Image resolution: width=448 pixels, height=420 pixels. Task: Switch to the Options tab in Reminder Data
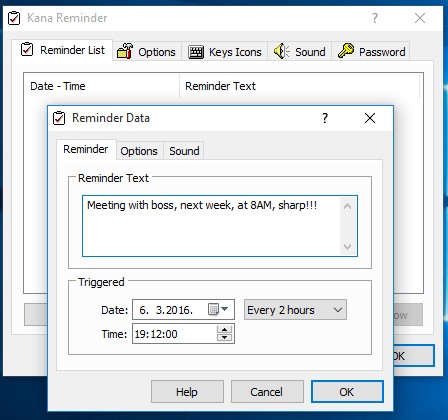click(139, 151)
